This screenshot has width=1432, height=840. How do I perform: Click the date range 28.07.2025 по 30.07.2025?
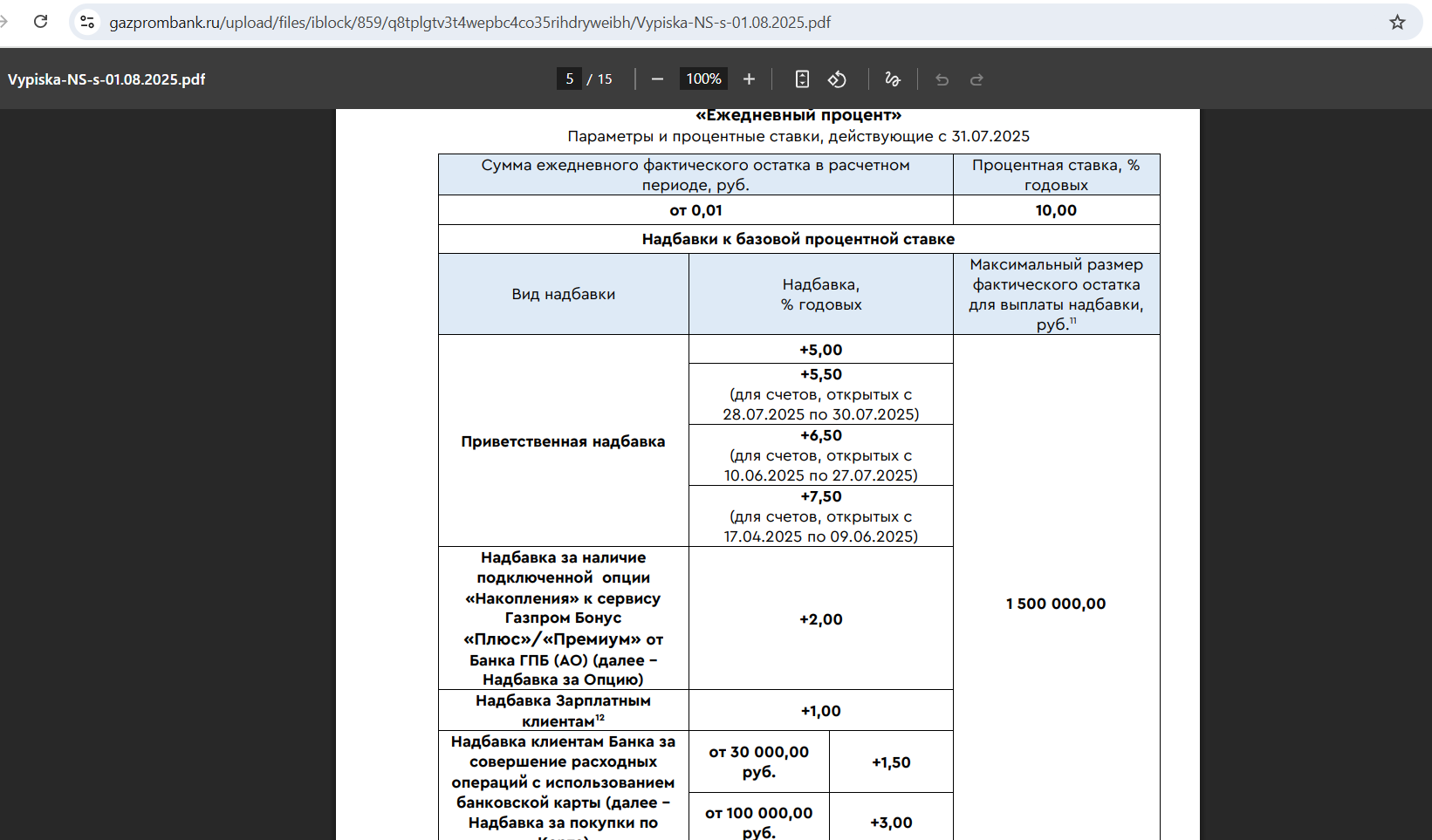(821, 414)
